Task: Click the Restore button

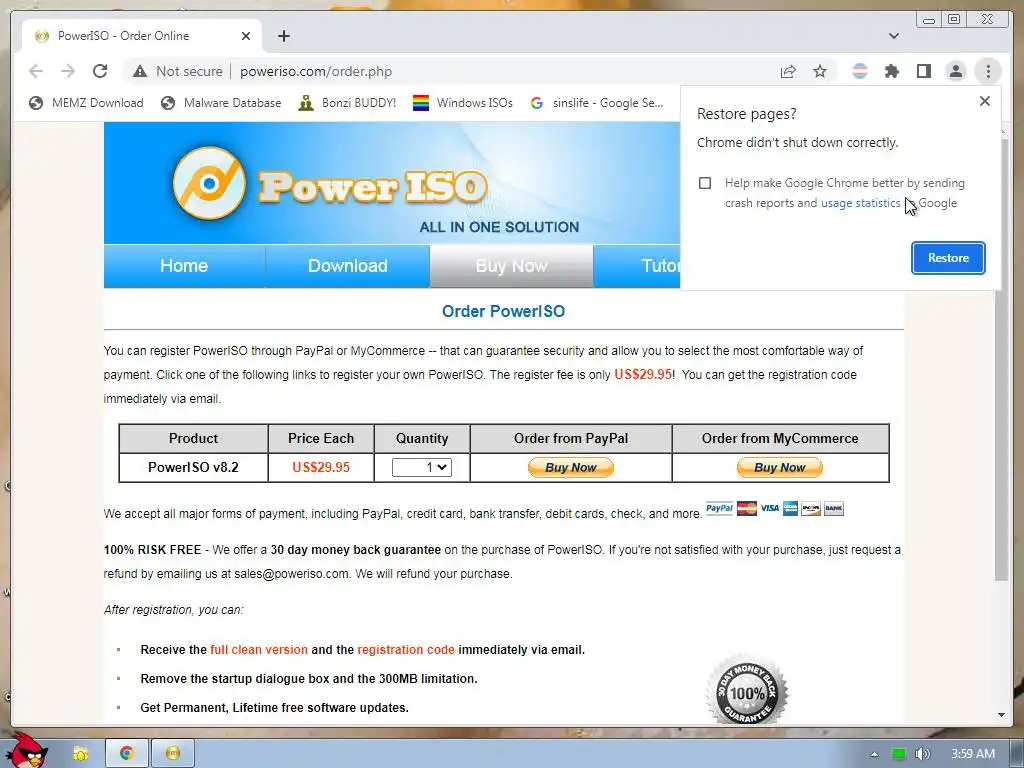Action: (x=948, y=258)
